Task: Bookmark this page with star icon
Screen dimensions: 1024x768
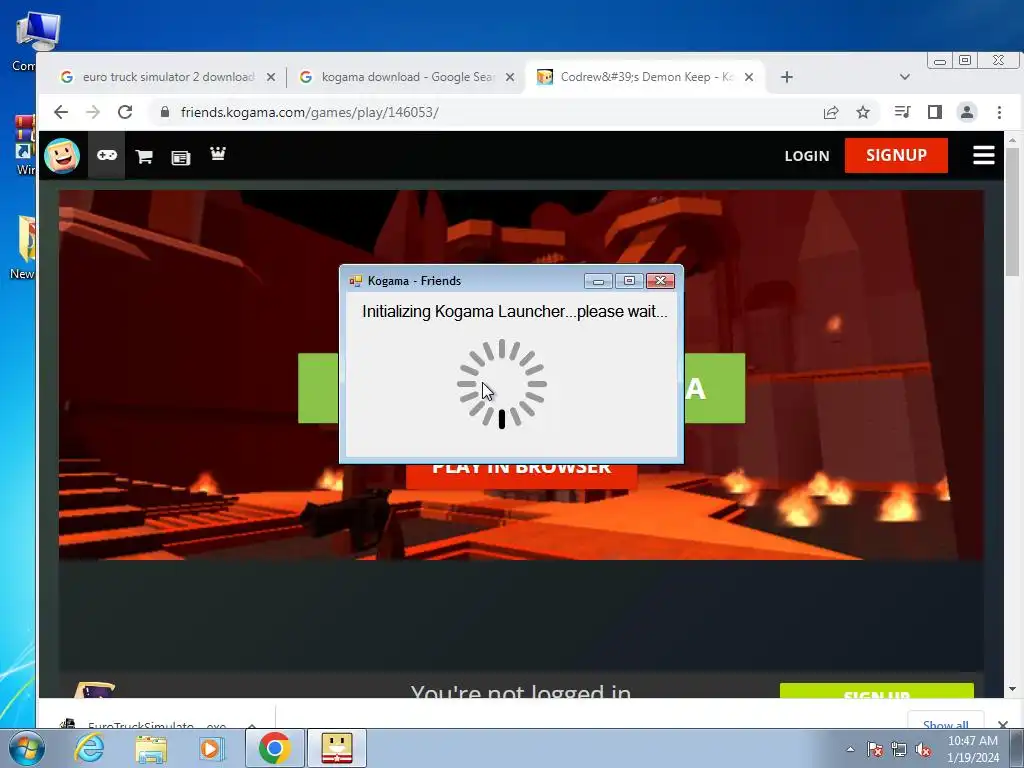Action: pos(863,112)
